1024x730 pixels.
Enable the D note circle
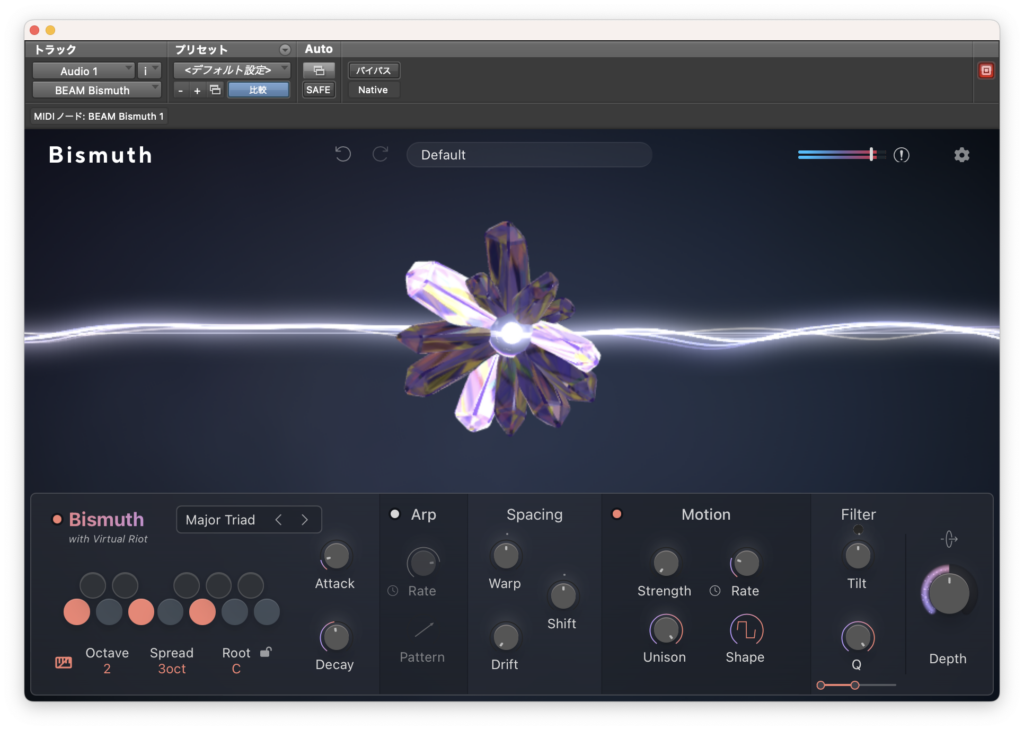click(x=108, y=612)
